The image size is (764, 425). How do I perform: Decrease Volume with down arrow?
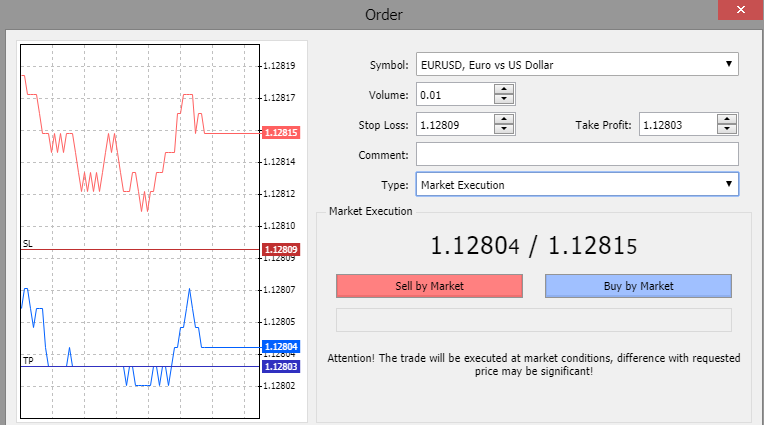(x=504, y=100)
